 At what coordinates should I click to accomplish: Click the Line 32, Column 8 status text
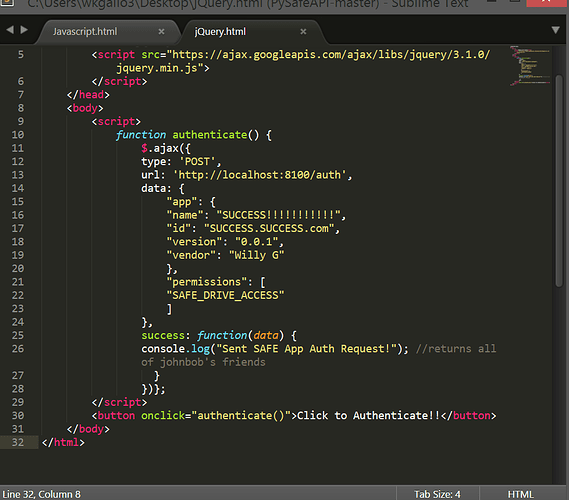pyautogui.click(x=41, y=494)
